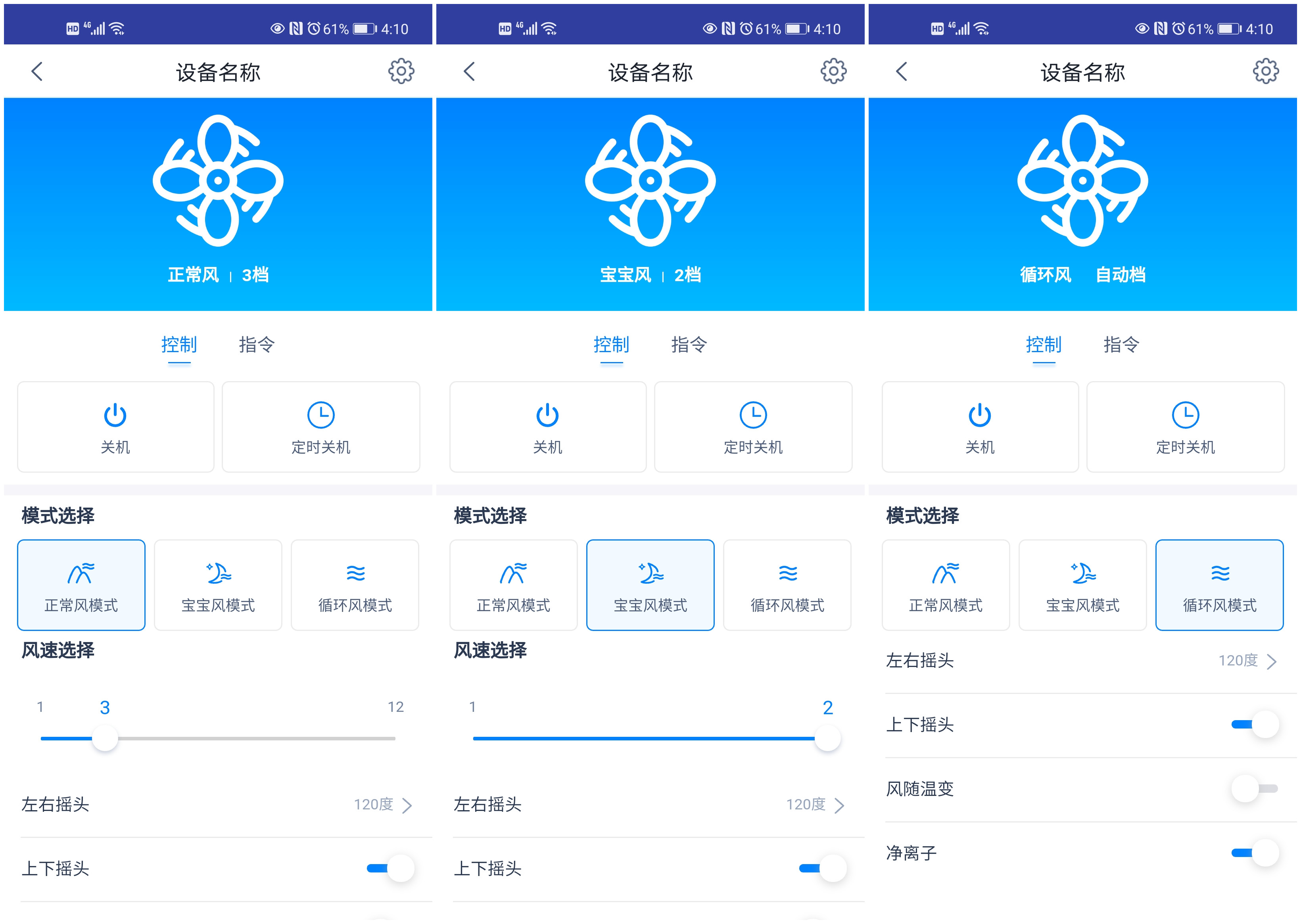Click wind speed slider handle at 3
The height and width of the screenshot is (924, 1301).
click(x=105, y=738)
